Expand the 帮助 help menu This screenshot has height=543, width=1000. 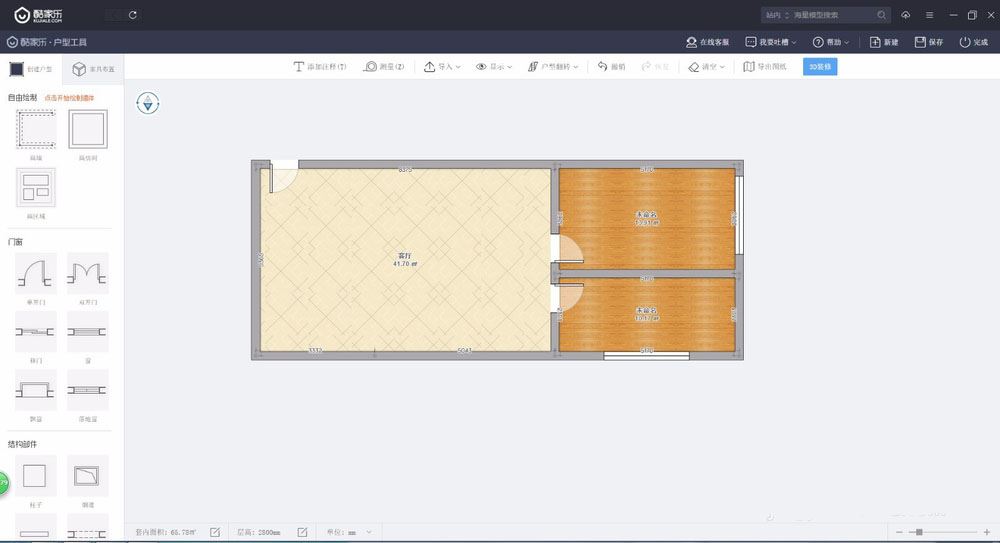tap(832, 42)
